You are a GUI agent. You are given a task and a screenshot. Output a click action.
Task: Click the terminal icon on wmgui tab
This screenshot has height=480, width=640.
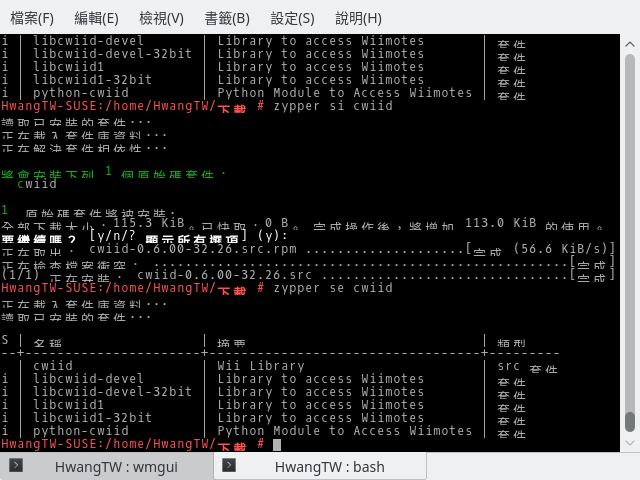point(16,465)
